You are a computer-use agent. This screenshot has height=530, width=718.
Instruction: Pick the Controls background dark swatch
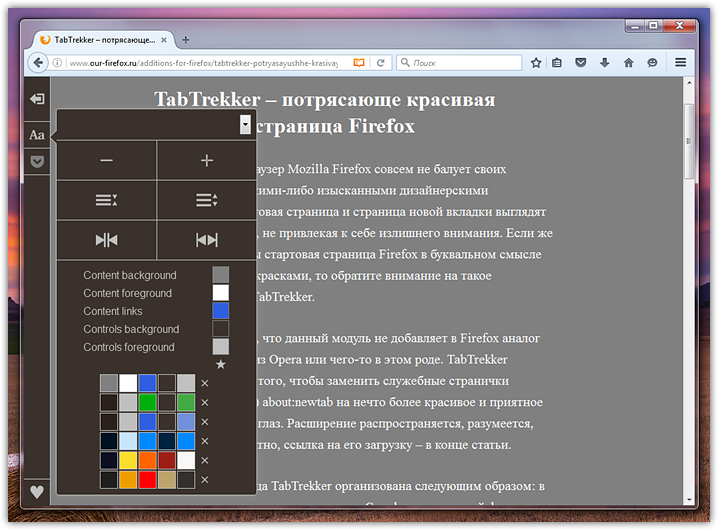click(x=221, y=328)
